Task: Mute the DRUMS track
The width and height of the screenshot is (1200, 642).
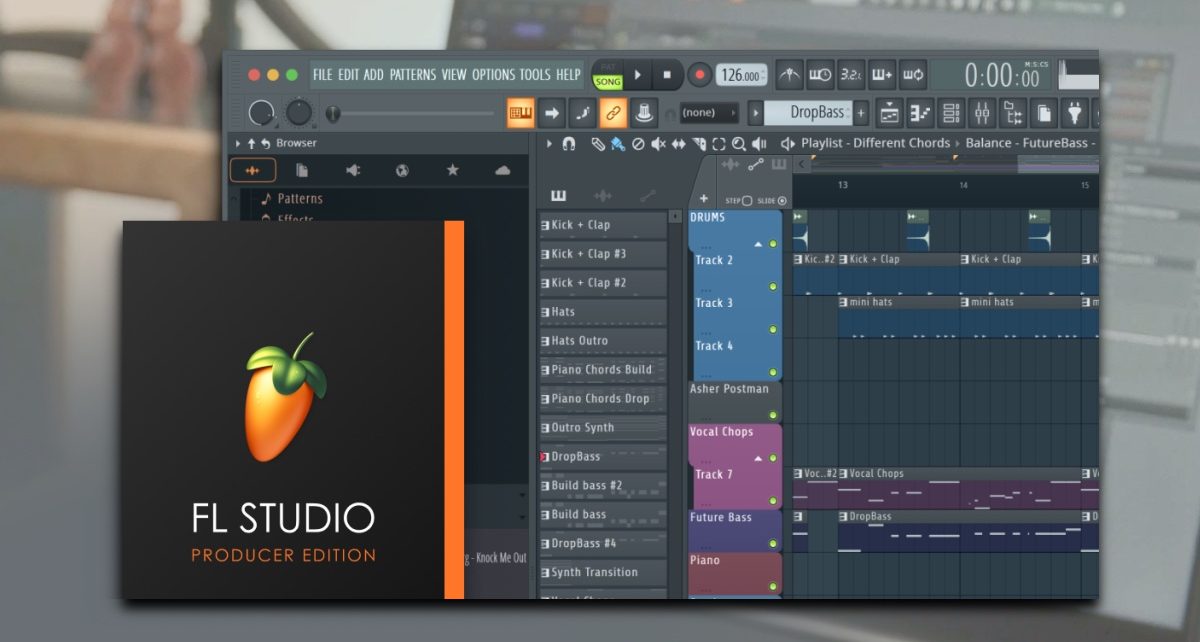Action: click(773, 243)
